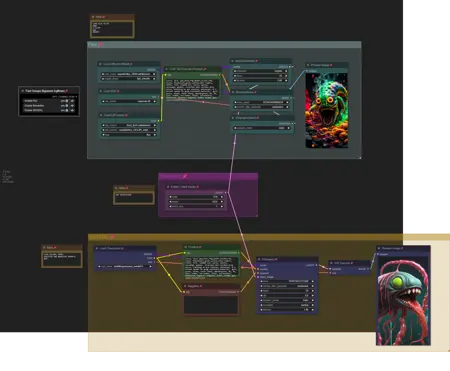Screen dimensions: 450x371
Task: Click the Note text area above the teal group
Action: click(112, 29)
